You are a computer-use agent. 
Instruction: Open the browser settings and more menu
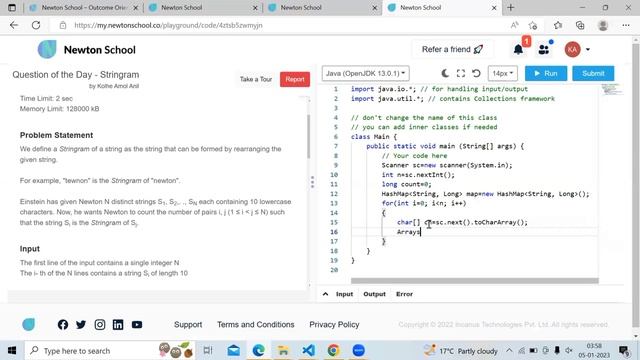(x=626, y=25)
